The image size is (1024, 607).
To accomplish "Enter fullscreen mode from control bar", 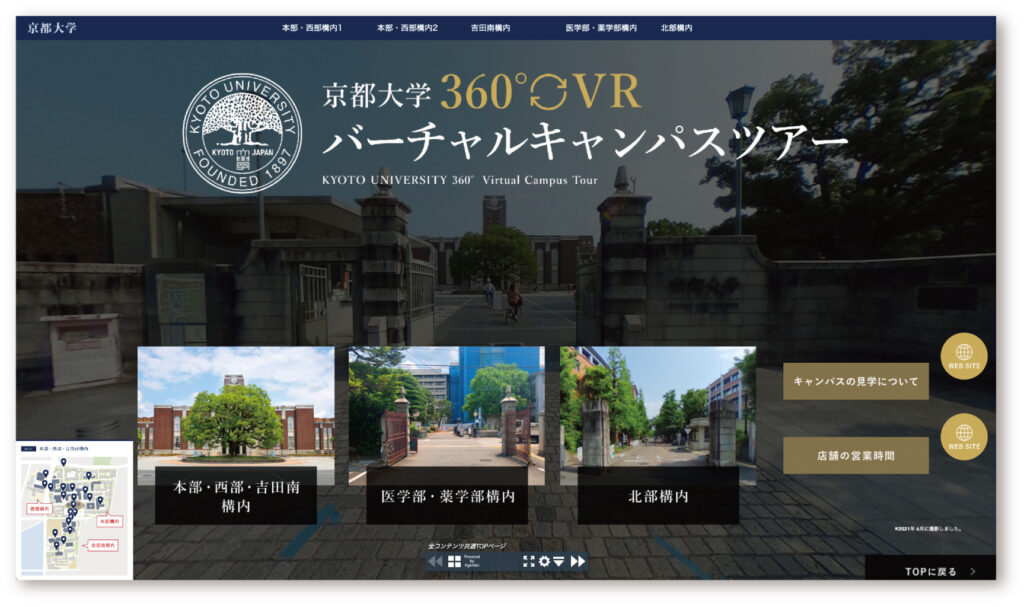I will (x=528, y=561).
